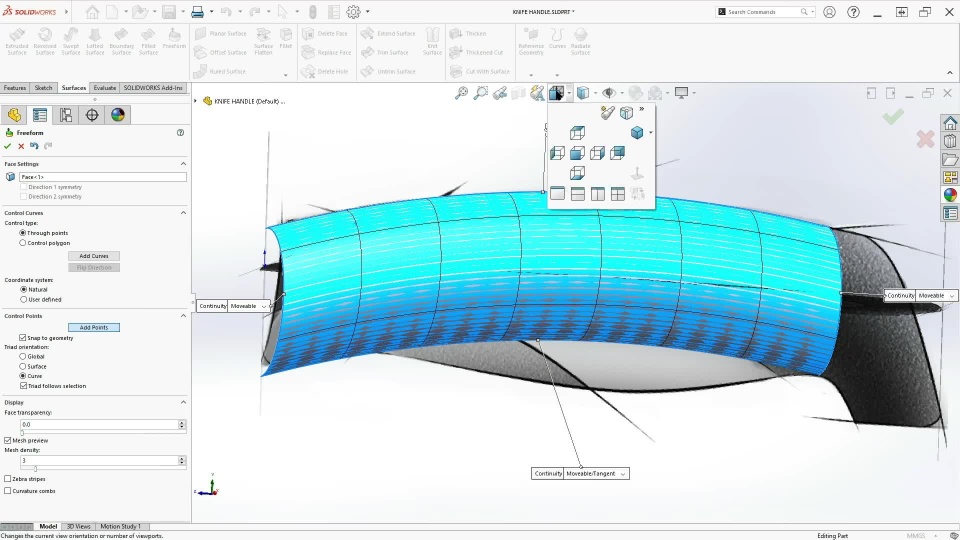960x540 pixels.
Task: Choose Four View viewport layout
Action: click(x=617, y=194)
